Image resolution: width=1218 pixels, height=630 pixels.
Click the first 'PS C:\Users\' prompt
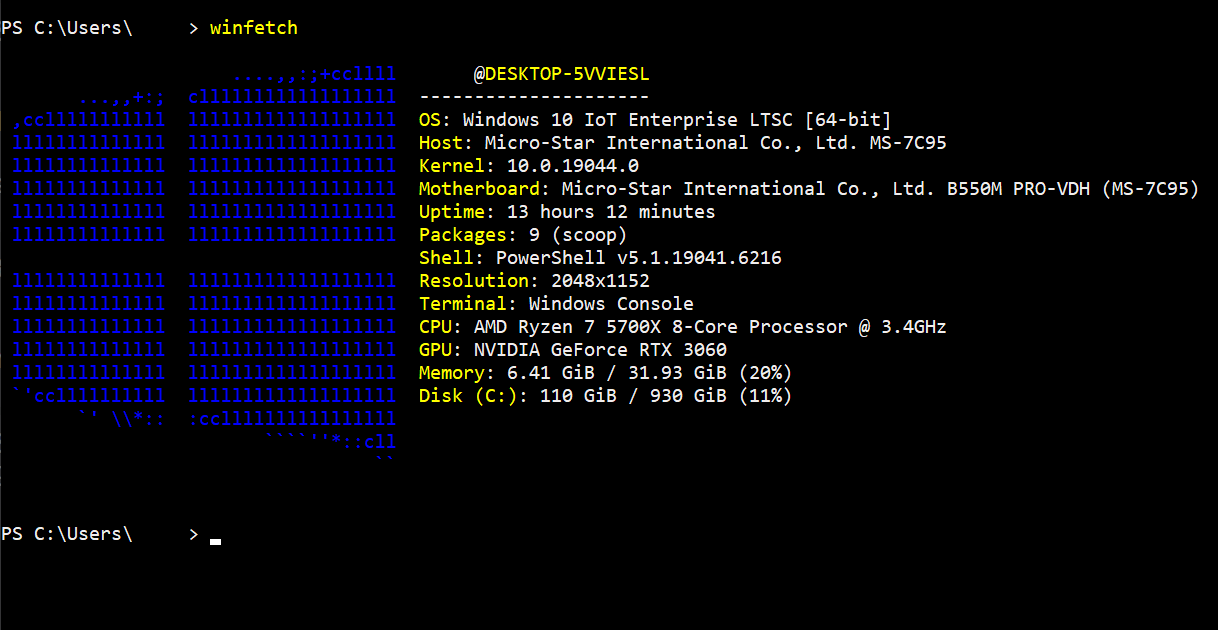tap(67, 28)
